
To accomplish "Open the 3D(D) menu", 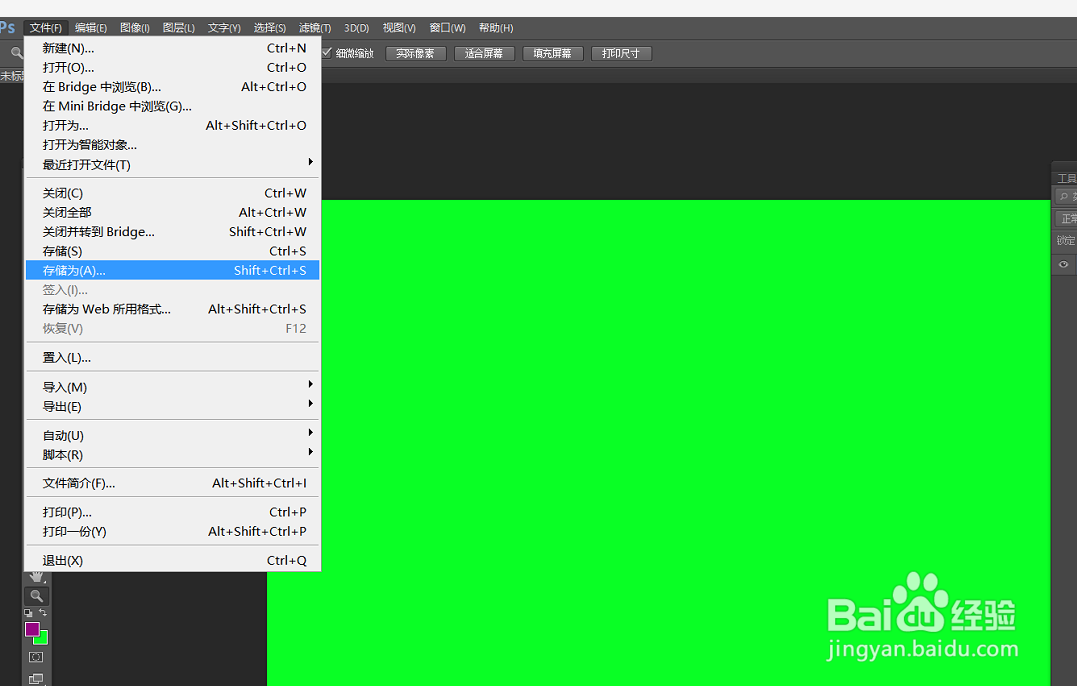I will pyautogui.click(x=356, y=28).
